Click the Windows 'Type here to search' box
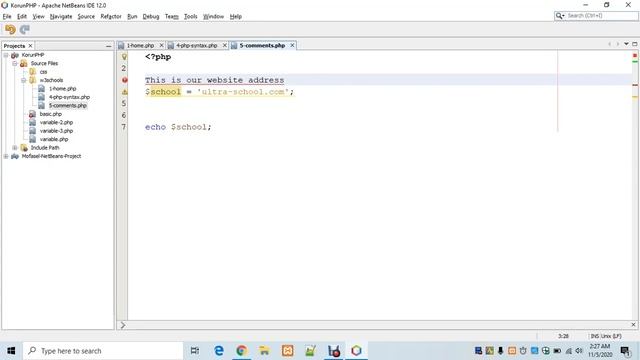Viewport: 640px width, 360px height. pos(103,351)
